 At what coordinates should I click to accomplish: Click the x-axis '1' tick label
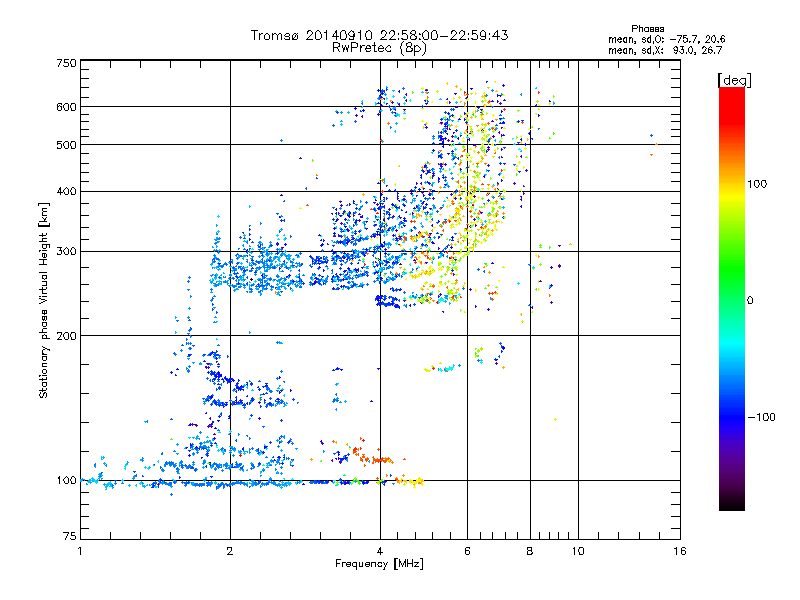point(80,551)
